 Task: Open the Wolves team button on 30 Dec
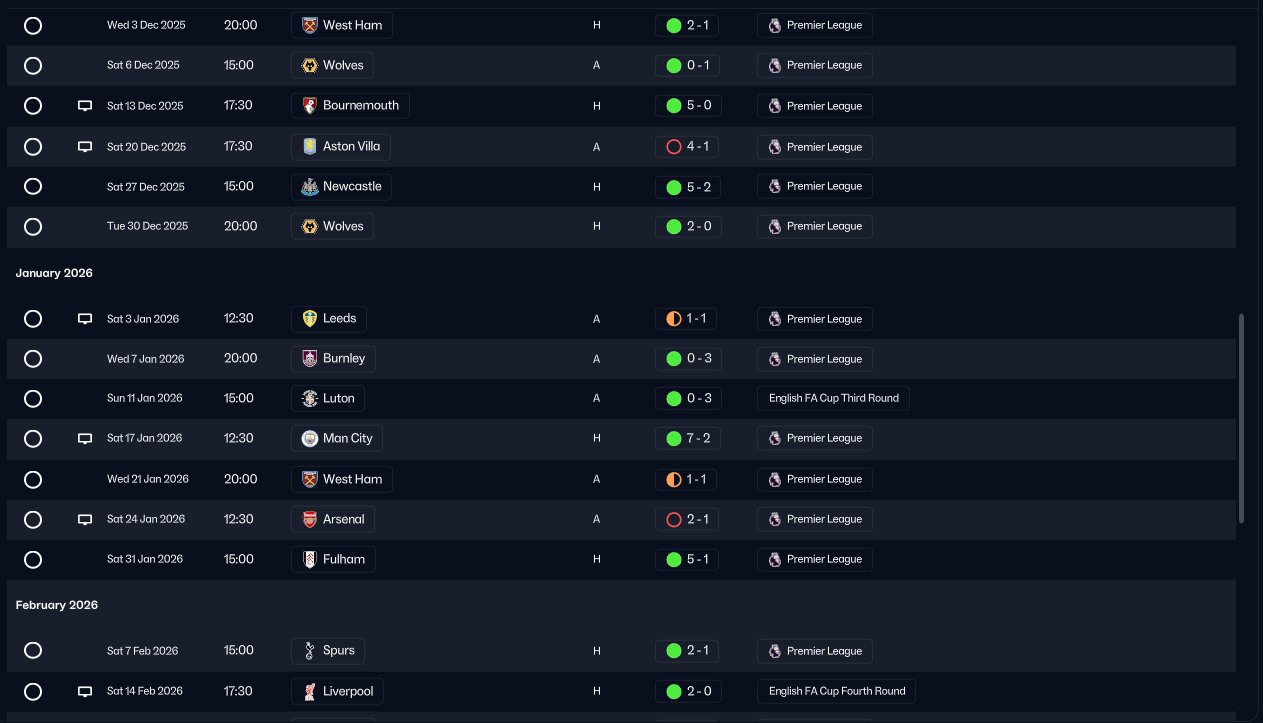(x=332, y=226)
